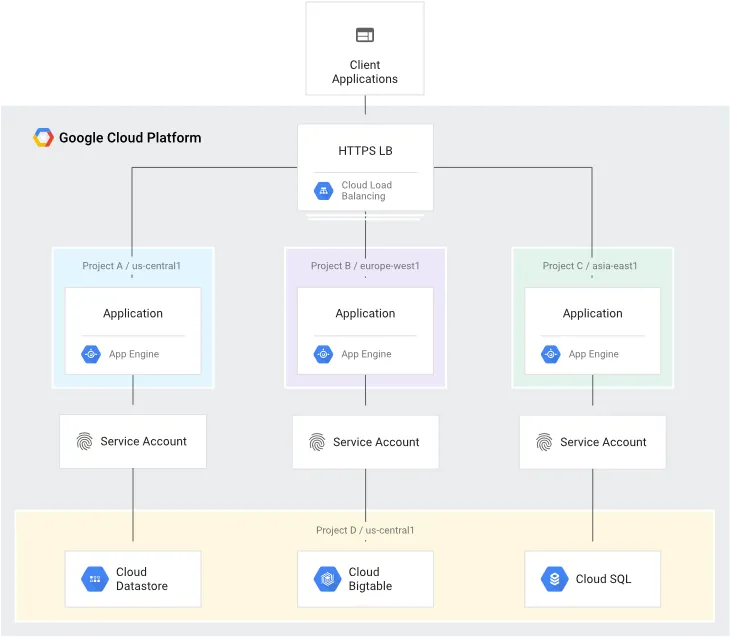Click the Cloud Bigtable icon

coord(328,579)
